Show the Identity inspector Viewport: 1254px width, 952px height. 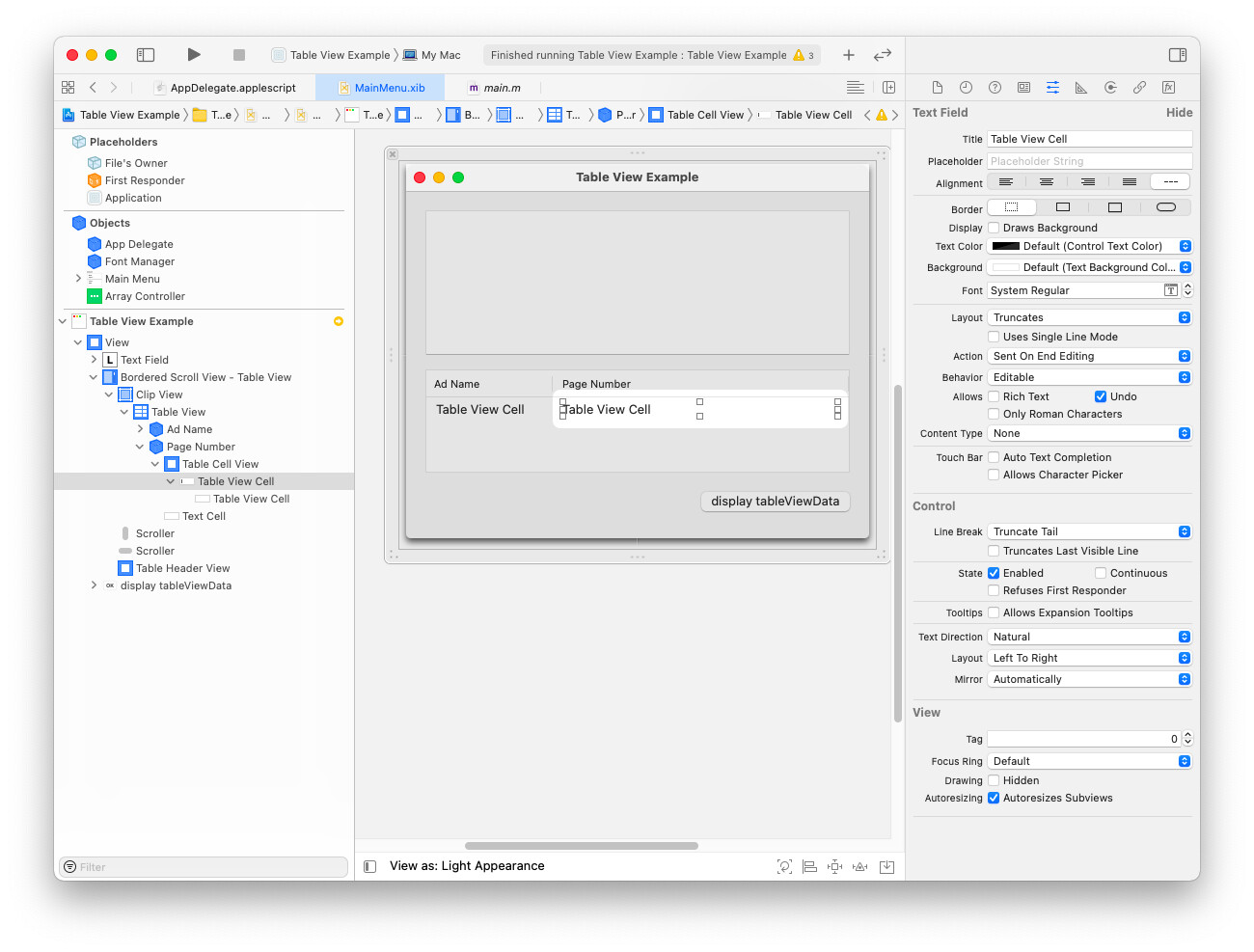pos(1024,87)
